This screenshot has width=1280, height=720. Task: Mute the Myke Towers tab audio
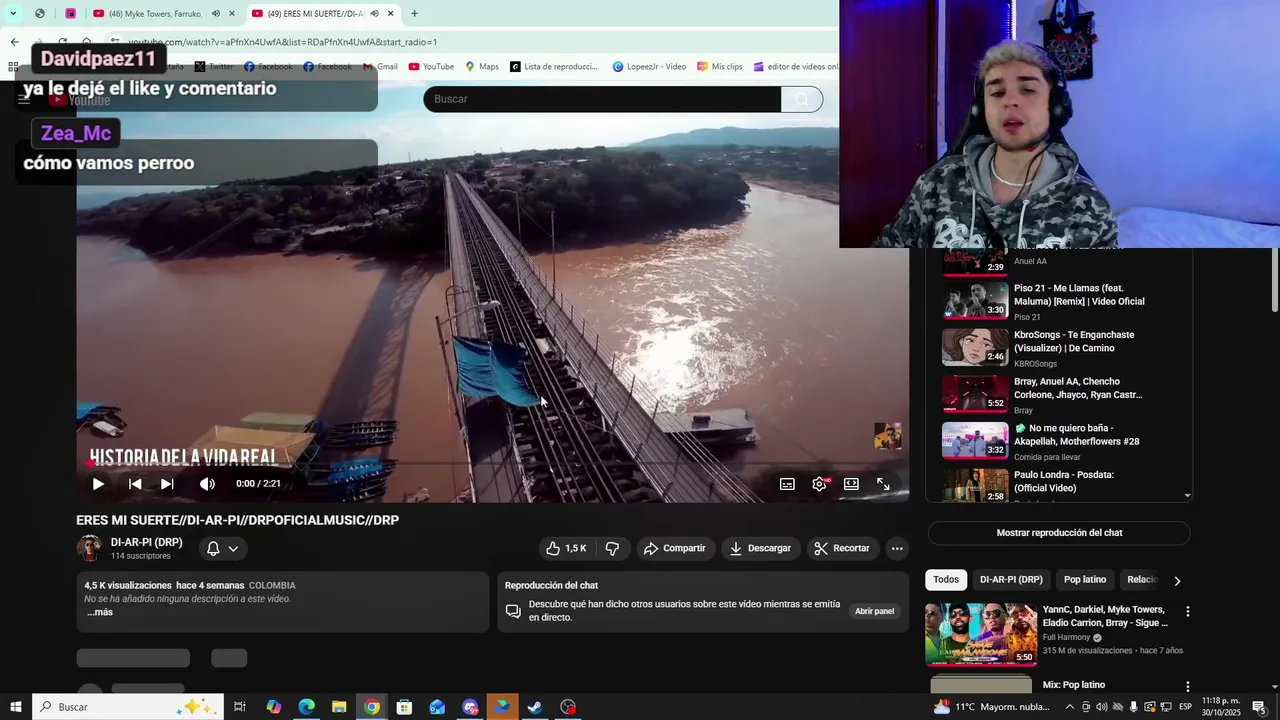[215, 14]
